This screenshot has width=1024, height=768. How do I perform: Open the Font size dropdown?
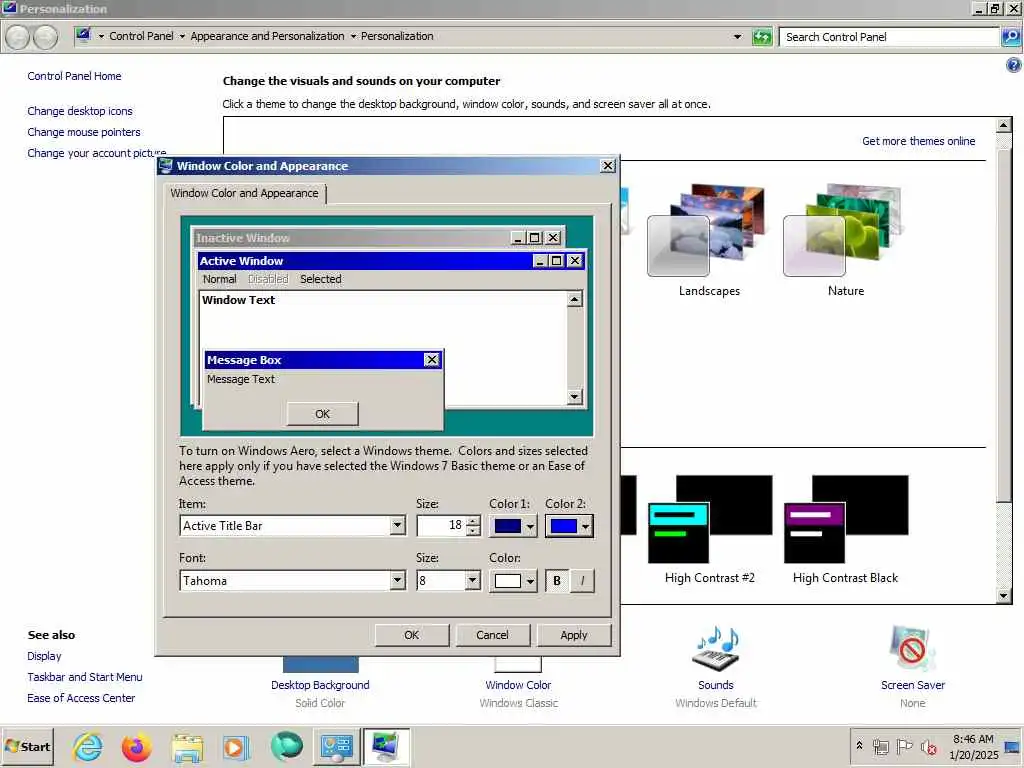473,581
